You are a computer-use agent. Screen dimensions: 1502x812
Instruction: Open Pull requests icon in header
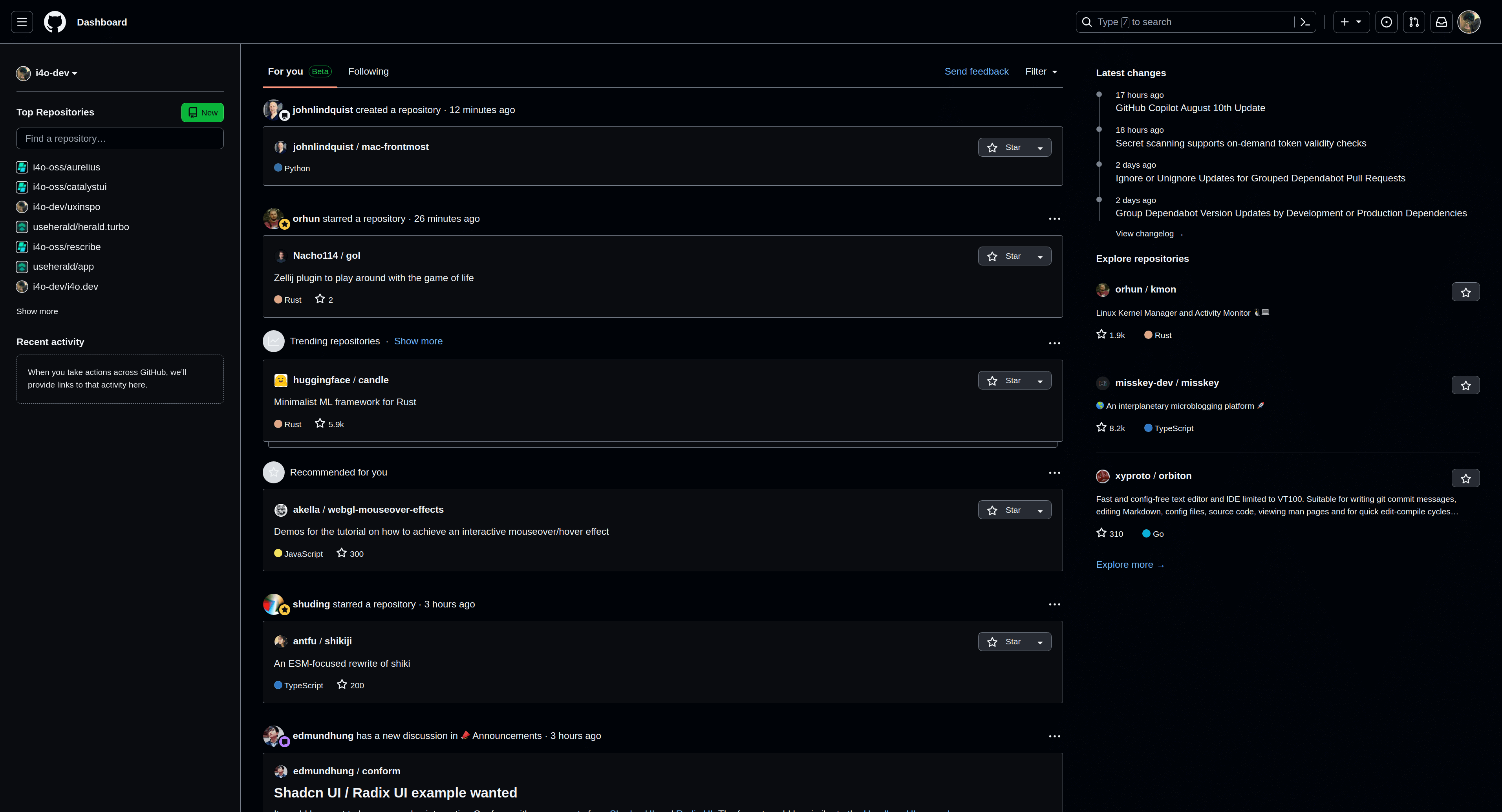[1414, 22]
